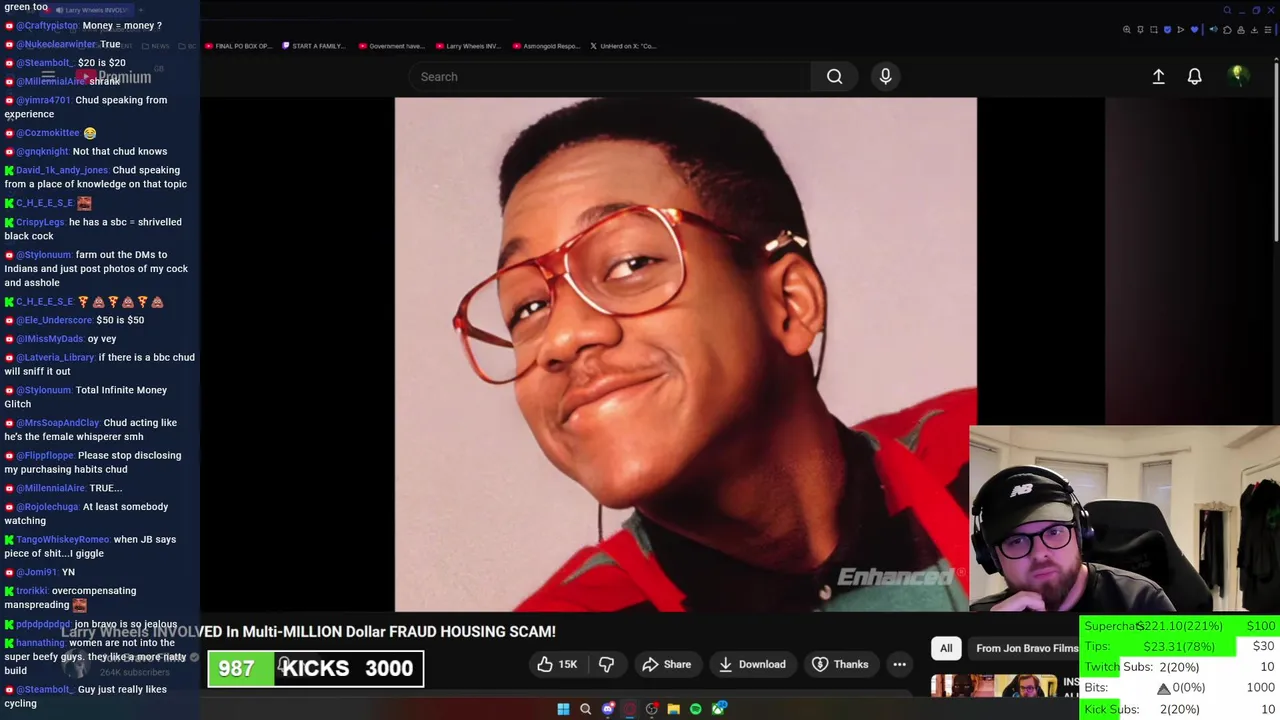This screenshot has width=1280, height=720.
Task: Open the easy setup sliders icon
Action: (x=1268, y=30)
